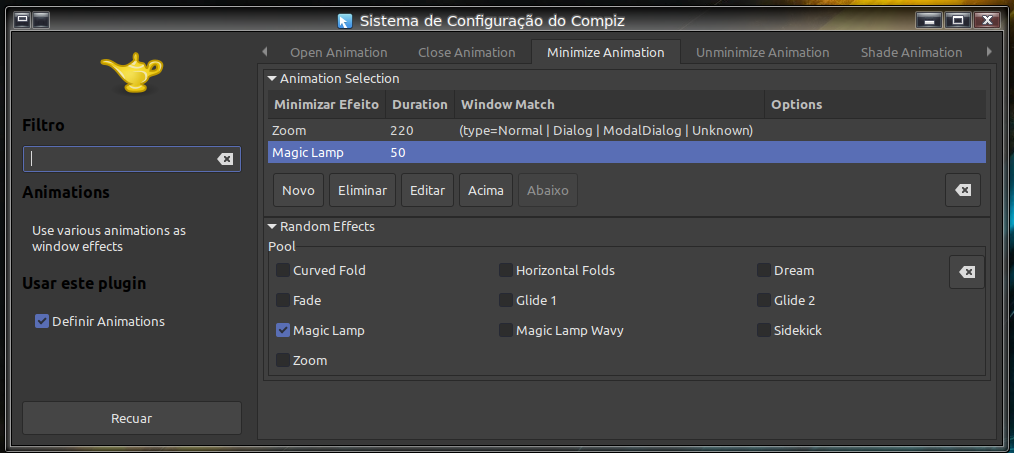Viewport: 1014px width, 453px height.
Task: Minimize the Compiz settings window
Action: point(929,20)
